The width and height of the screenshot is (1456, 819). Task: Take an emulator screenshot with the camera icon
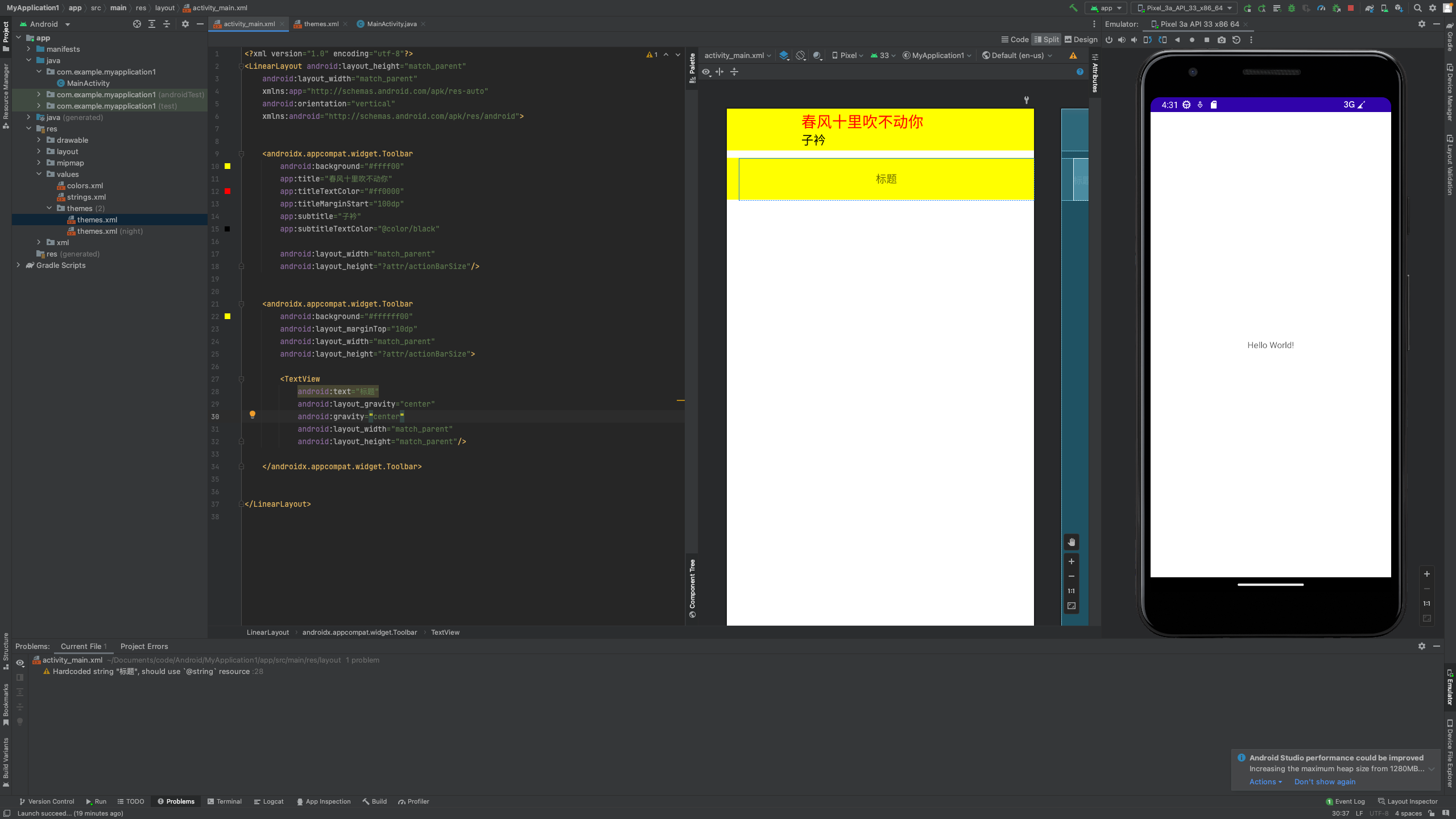coord(1221,40)
